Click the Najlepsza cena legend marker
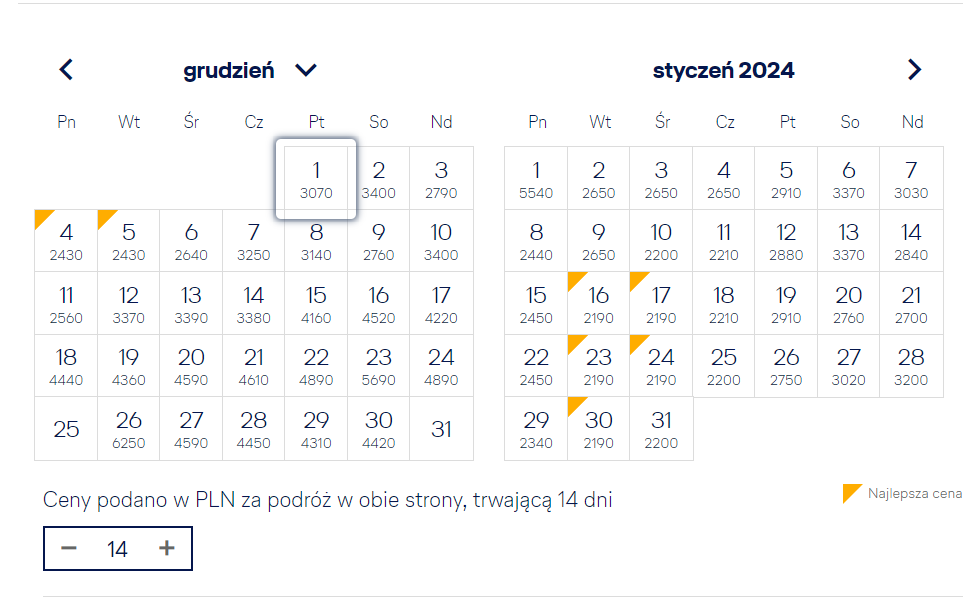971x604 pixels. pos(852,493)
